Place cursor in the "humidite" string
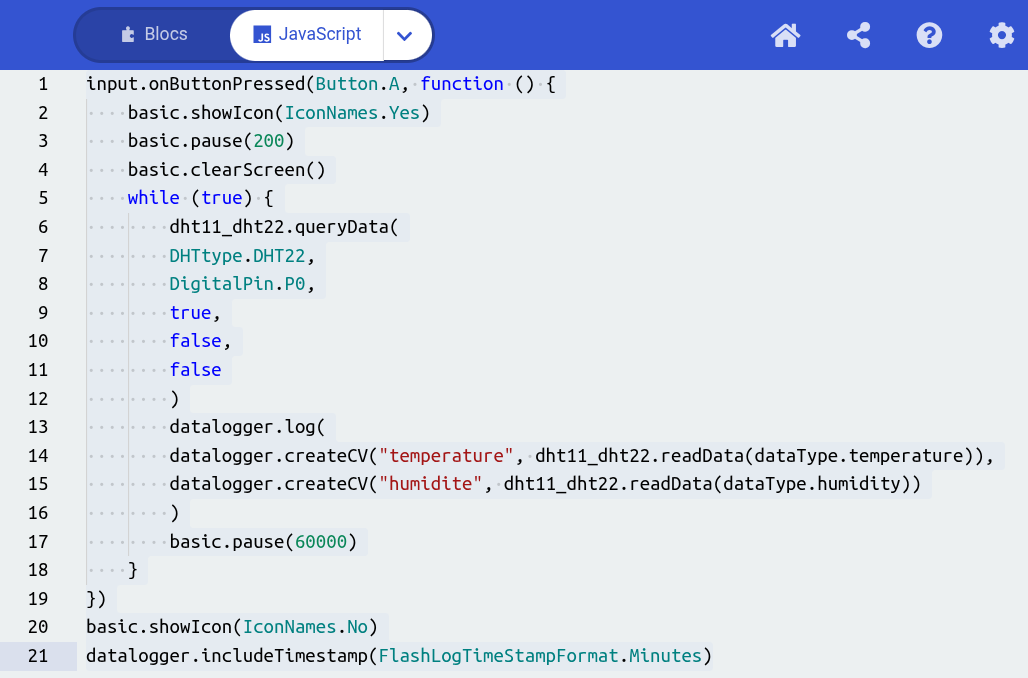 tap(429, 485)
